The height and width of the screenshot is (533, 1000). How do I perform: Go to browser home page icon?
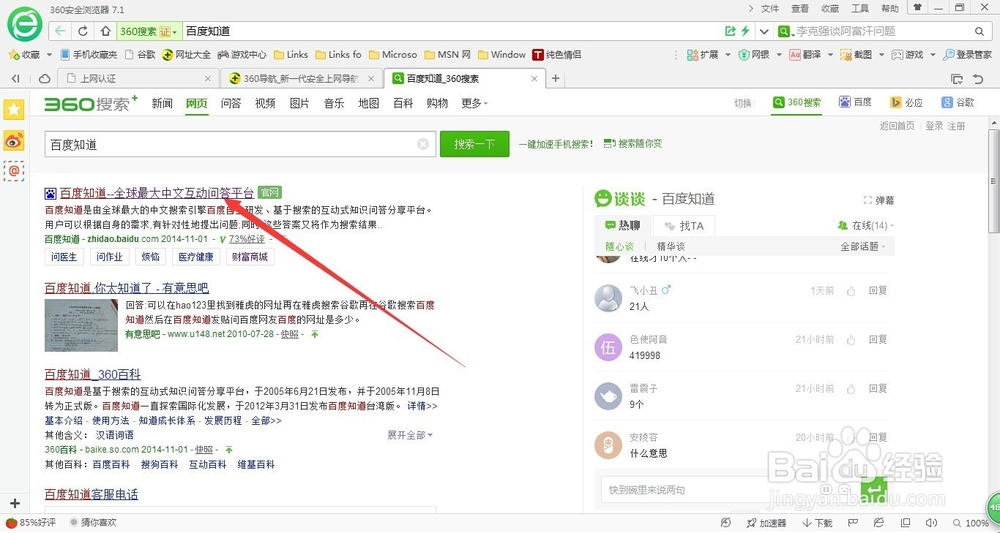(105, 31)
